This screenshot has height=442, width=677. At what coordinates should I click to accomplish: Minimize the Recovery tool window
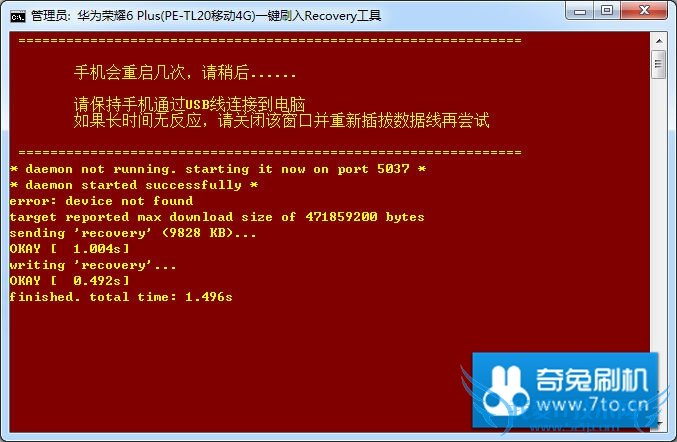580,10
